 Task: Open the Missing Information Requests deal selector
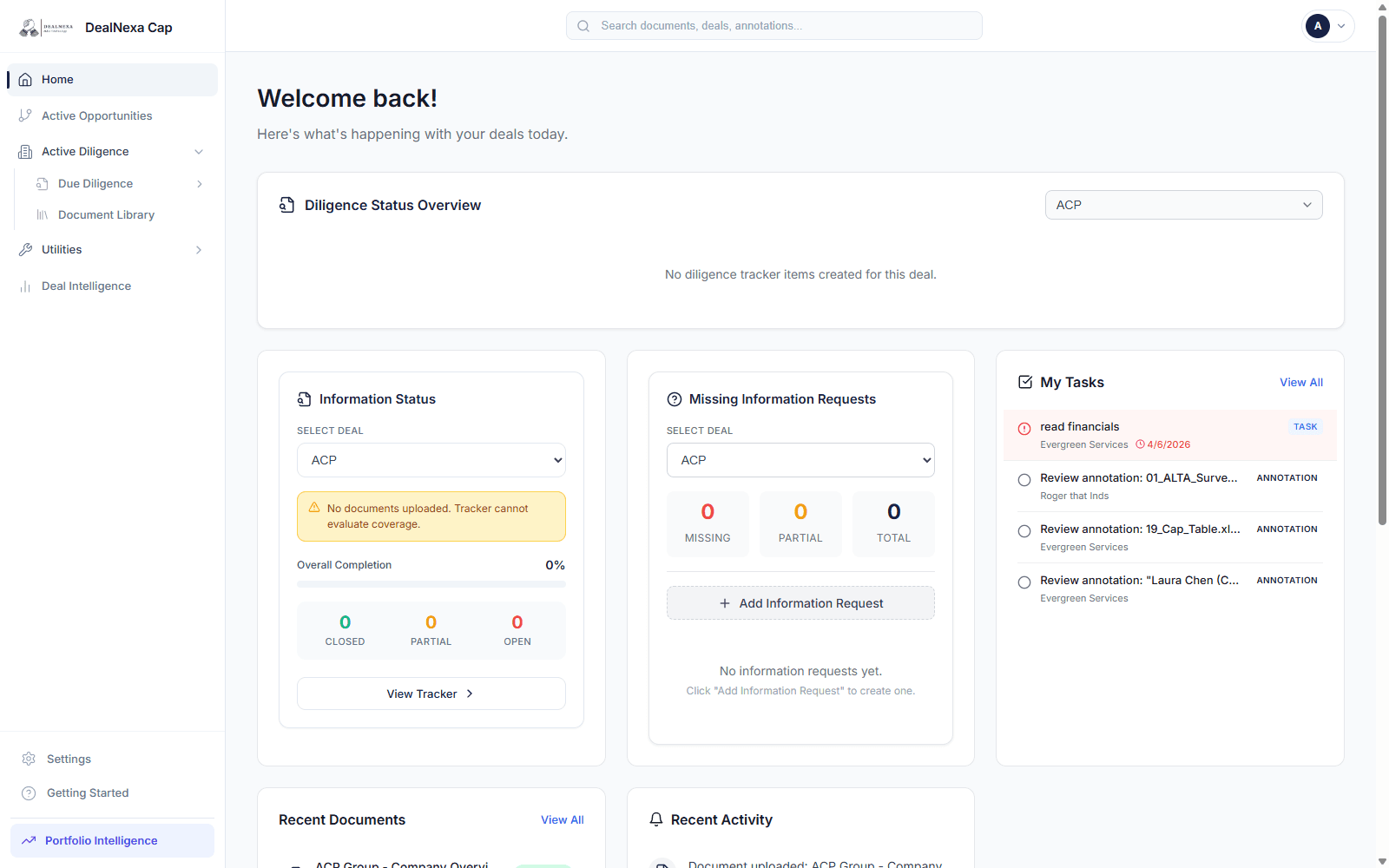(x=800, y=460)
